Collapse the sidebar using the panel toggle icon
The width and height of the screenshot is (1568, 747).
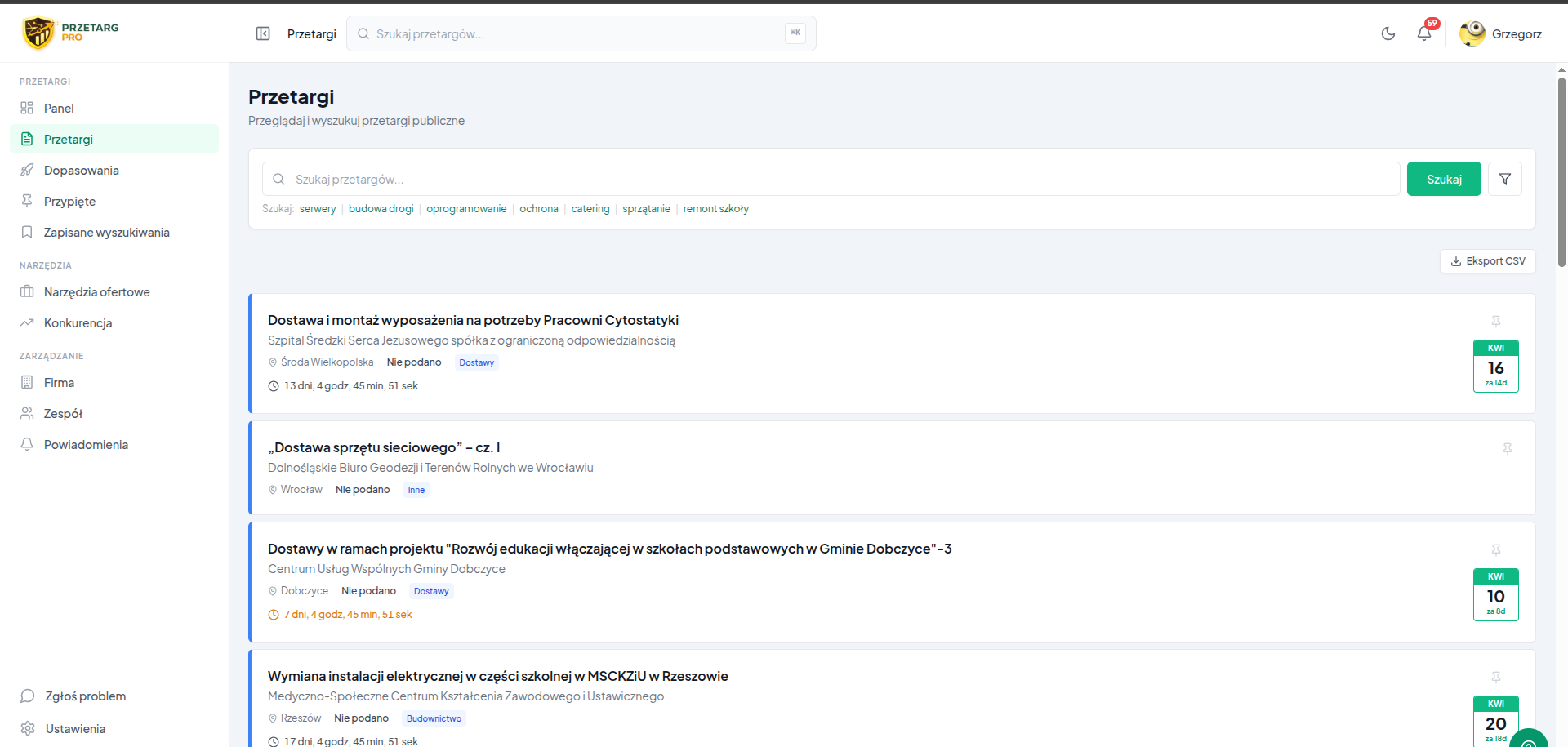[263, 33]
